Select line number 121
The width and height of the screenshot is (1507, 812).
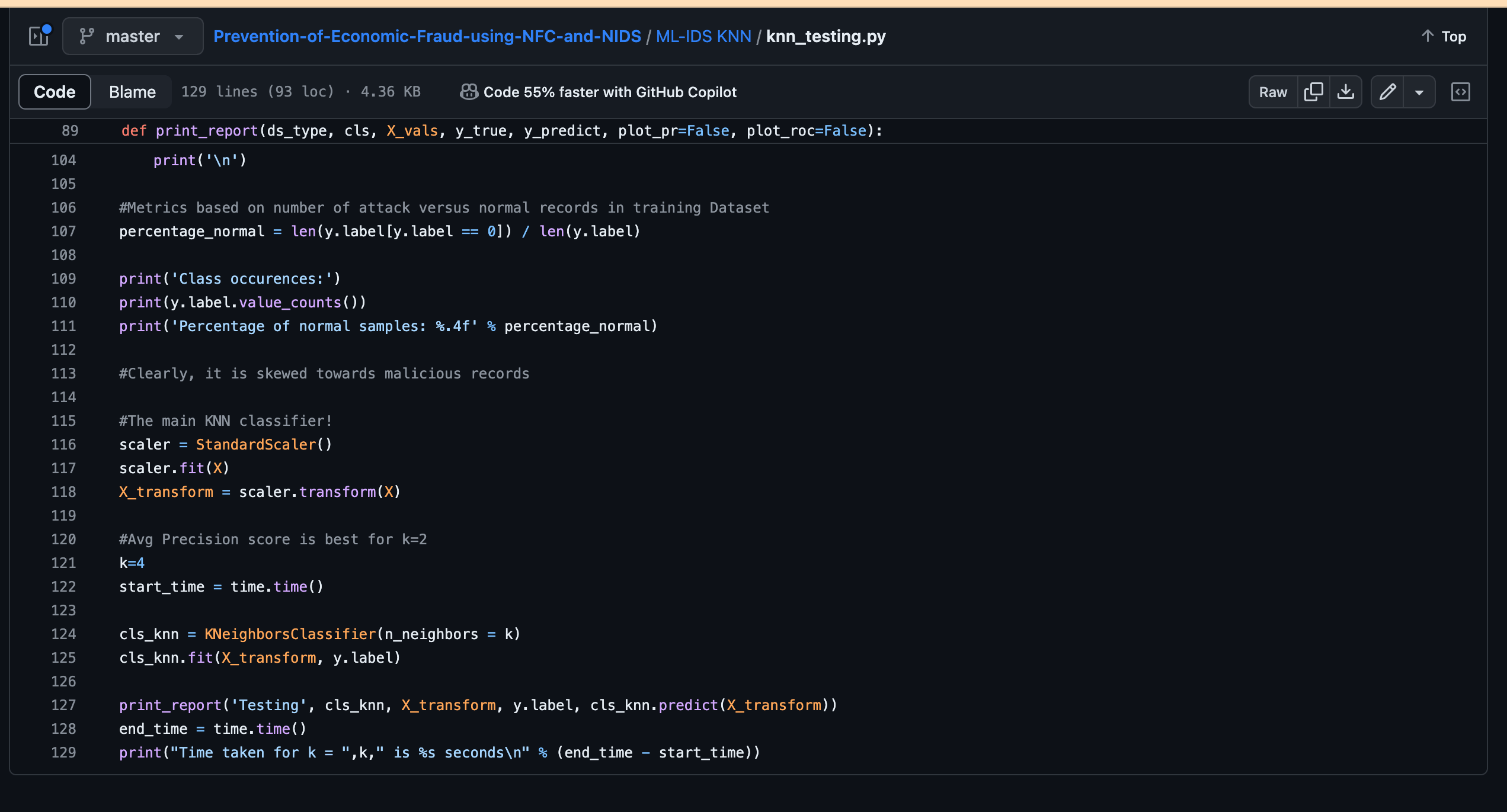point(63,563)
